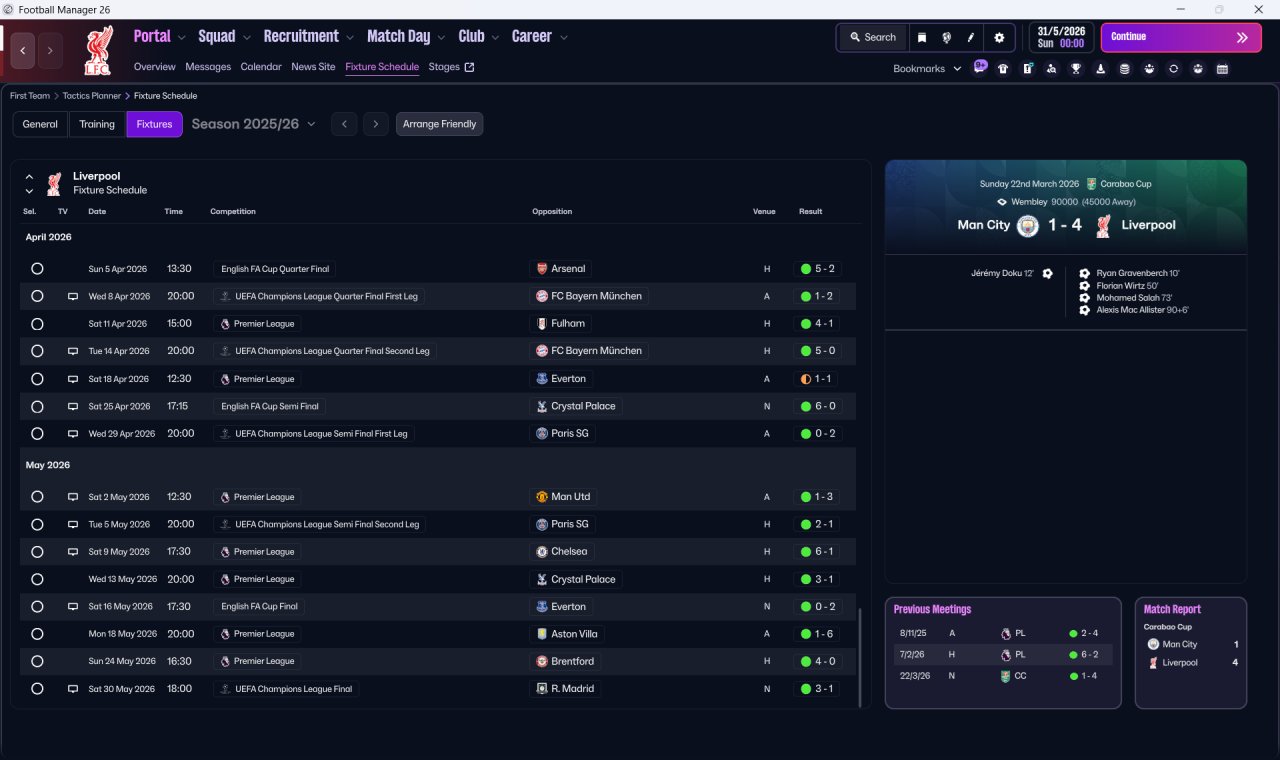Select radio for Sat 25 Apr Crystal Palace fixture

pos(37,406)
